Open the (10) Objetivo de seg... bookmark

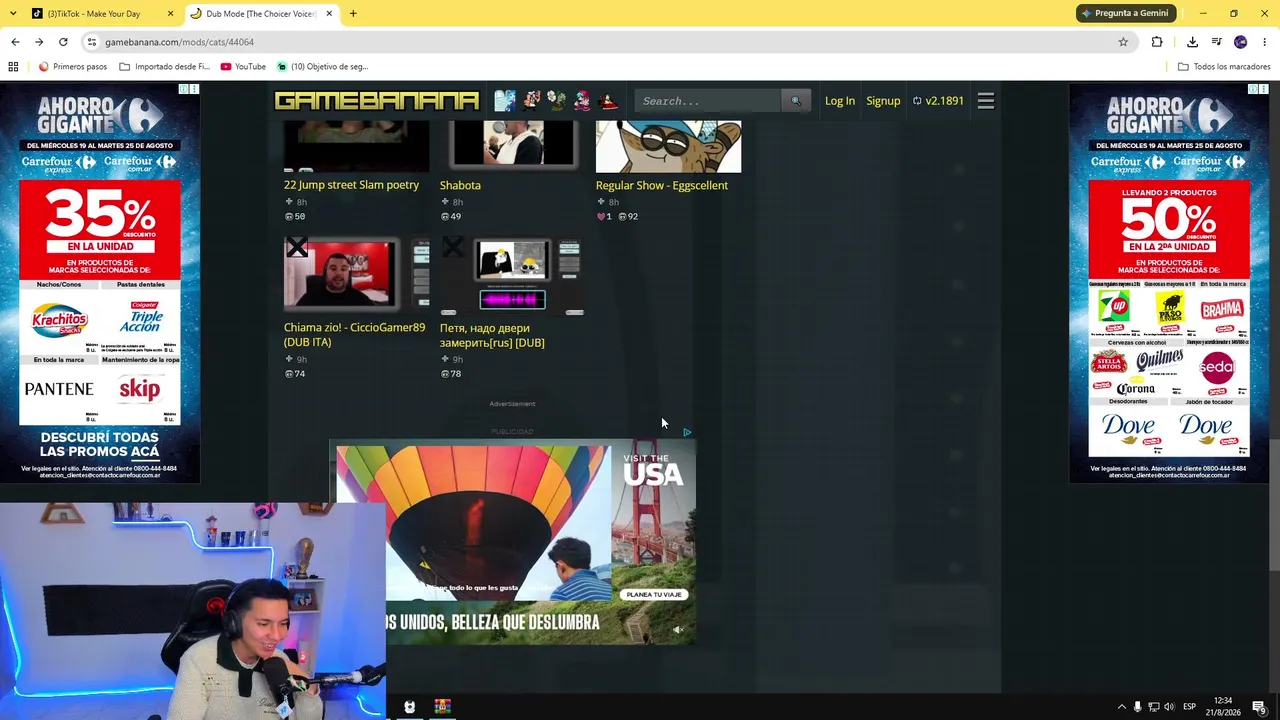click(x=322, y=67)
